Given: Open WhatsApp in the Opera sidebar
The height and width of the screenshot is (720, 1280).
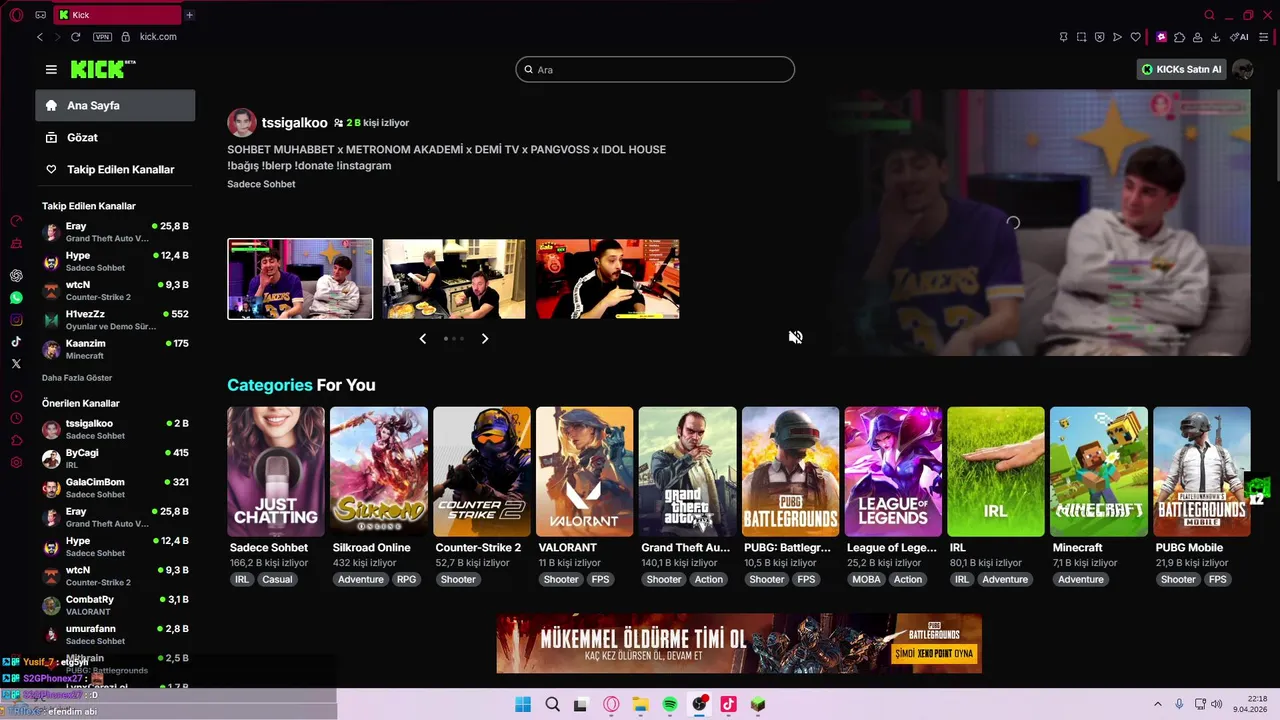Looking at the screenshot, I should pos(16,297).
